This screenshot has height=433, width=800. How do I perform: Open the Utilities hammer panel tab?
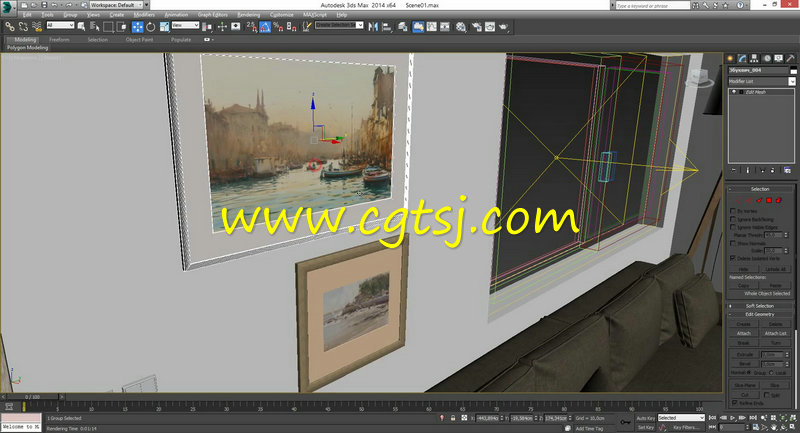(x=790, y=59)
